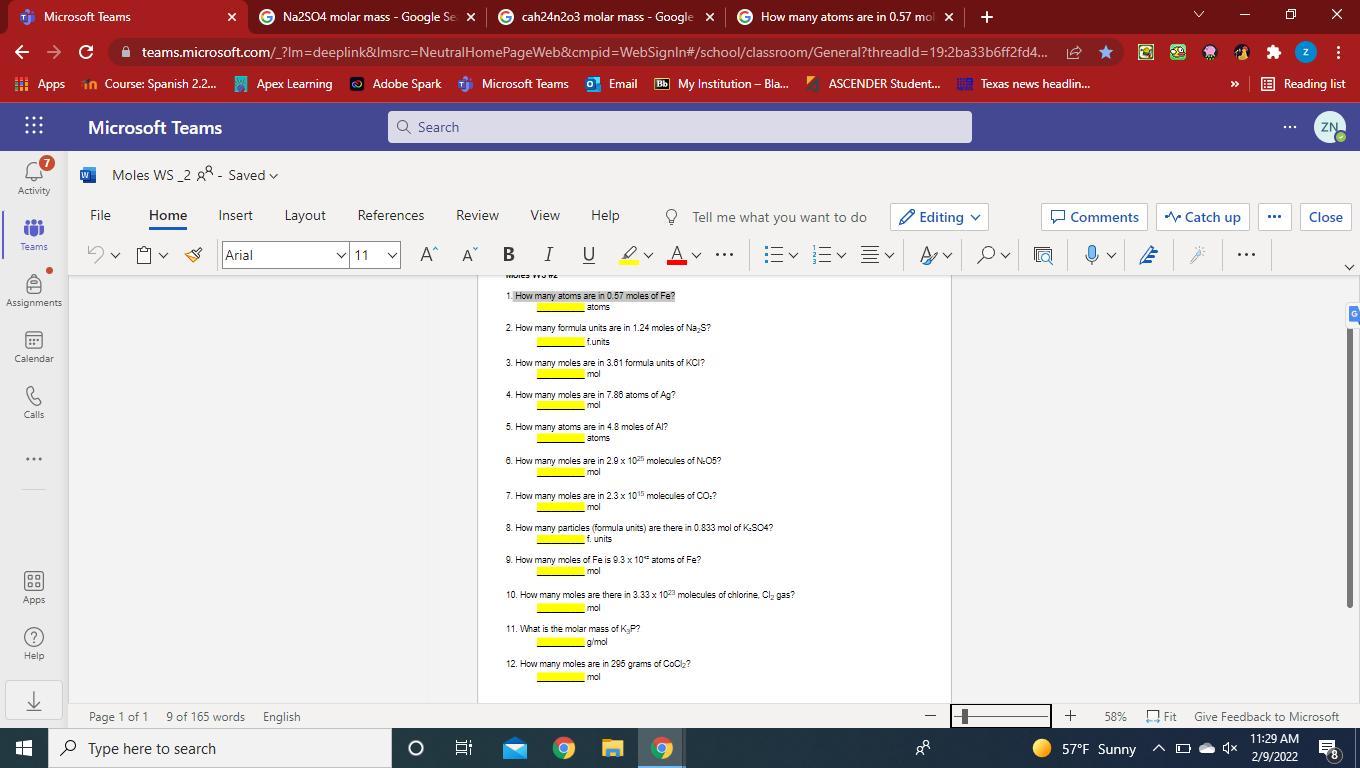Click the Format Painter icon
This screenshot has height=768, width=1360.
194,255
